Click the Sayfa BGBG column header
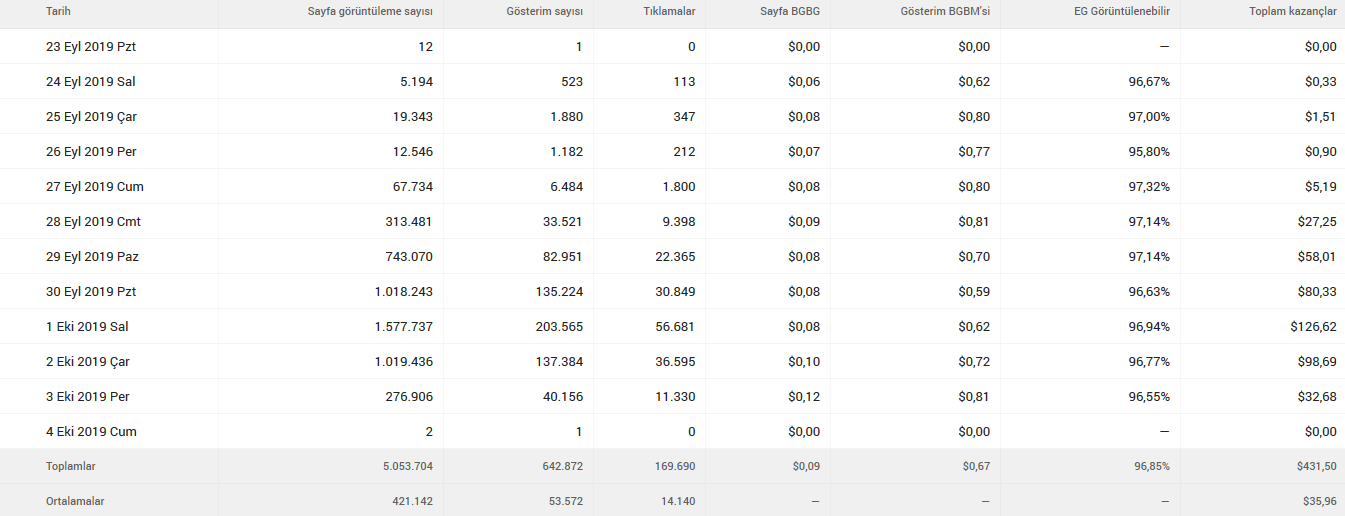The height and width of the screenshot is (516, 1345). click(x=790, y=11)
